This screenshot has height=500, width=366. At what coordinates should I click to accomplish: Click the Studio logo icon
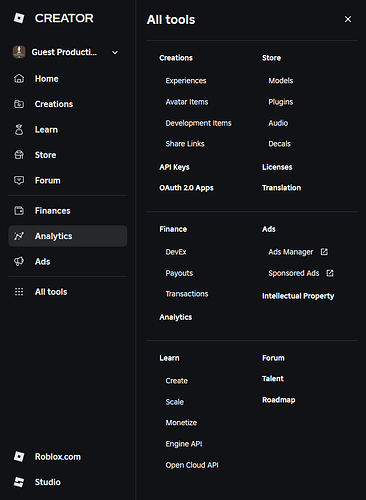[x=19, y=482]
